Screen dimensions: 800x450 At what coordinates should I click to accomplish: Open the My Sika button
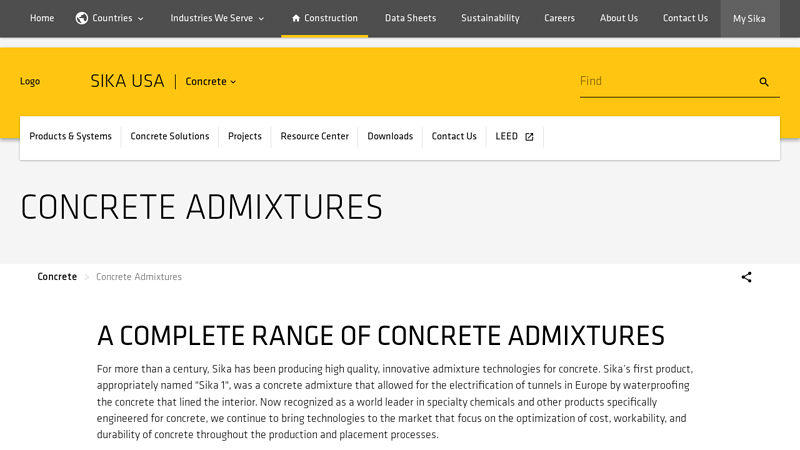tap(749, 18)
